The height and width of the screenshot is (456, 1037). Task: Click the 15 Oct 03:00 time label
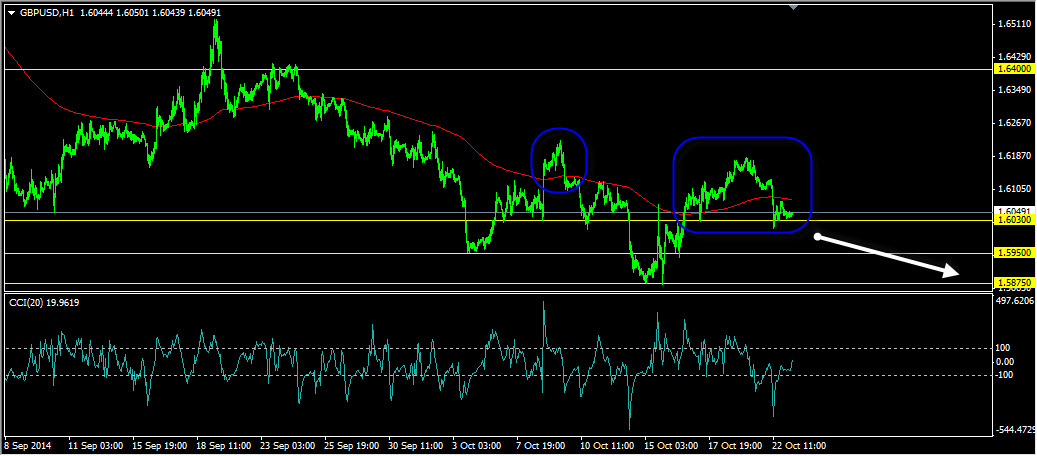tap(673, 445)
